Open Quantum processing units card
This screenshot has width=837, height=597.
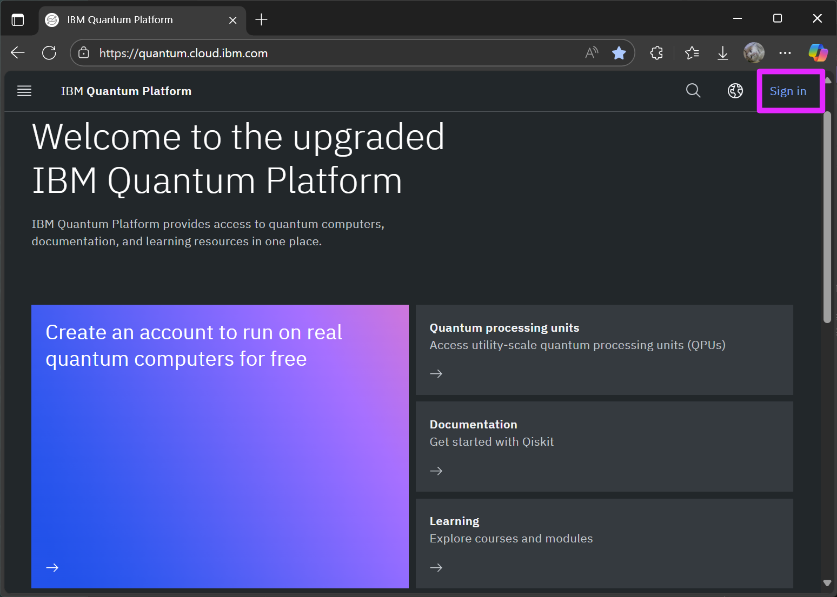pos(604,350)
